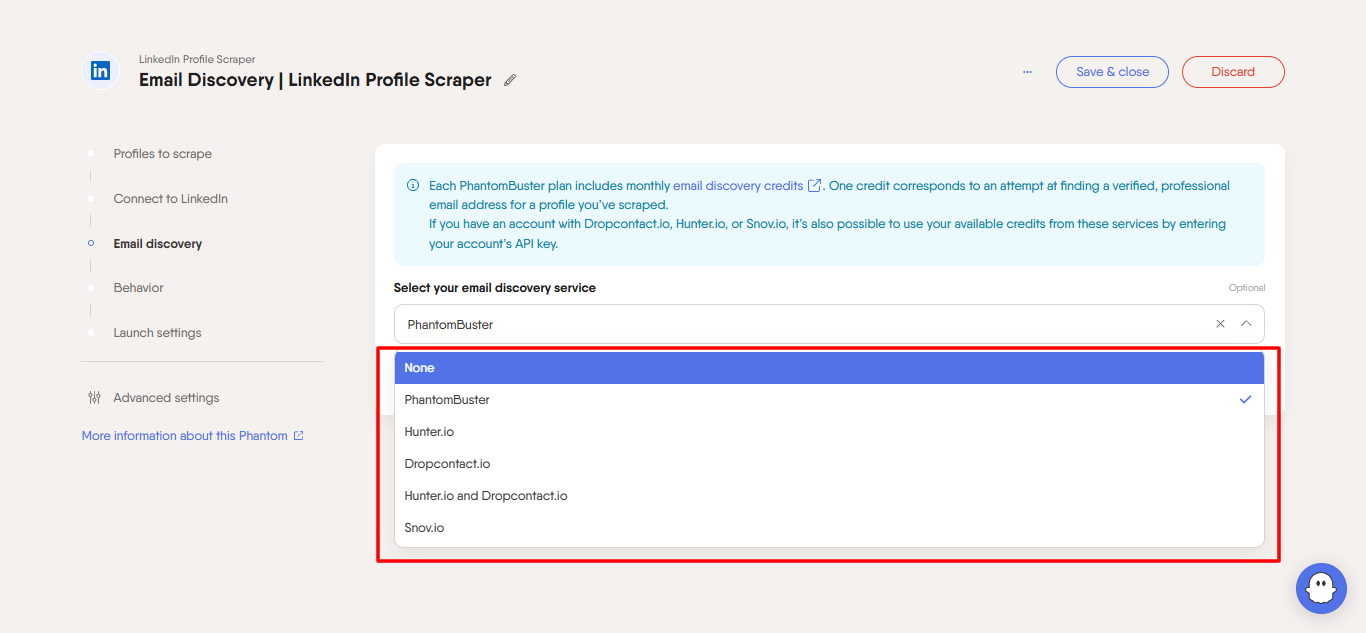Open the three-dot more options menu
The image size is (1366, 633).
[1027, 72]
